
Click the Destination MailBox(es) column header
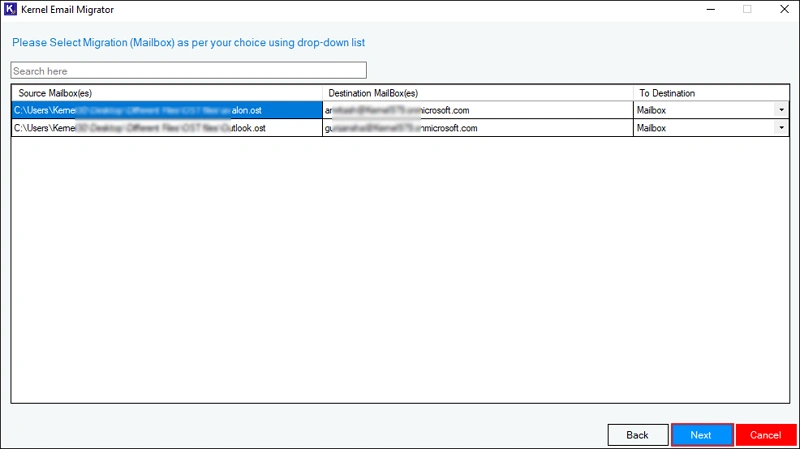pyautogui.click(x=478, y=93)
